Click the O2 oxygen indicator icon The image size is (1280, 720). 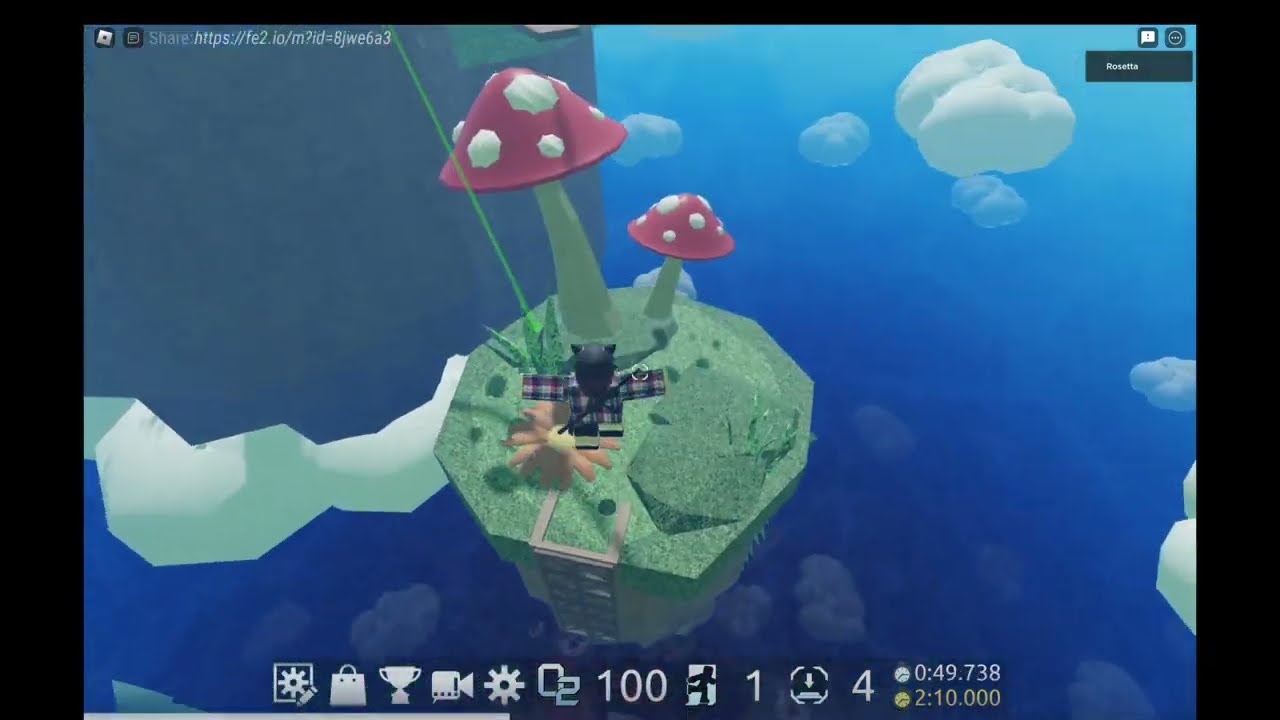560,685
